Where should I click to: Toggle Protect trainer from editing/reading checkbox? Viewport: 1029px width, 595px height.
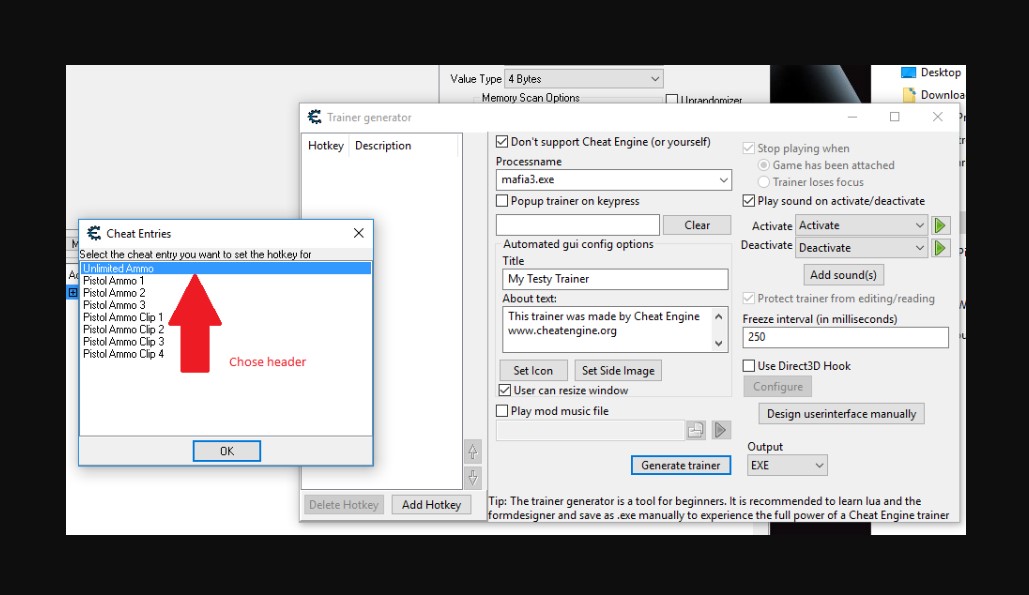(748, 298)
